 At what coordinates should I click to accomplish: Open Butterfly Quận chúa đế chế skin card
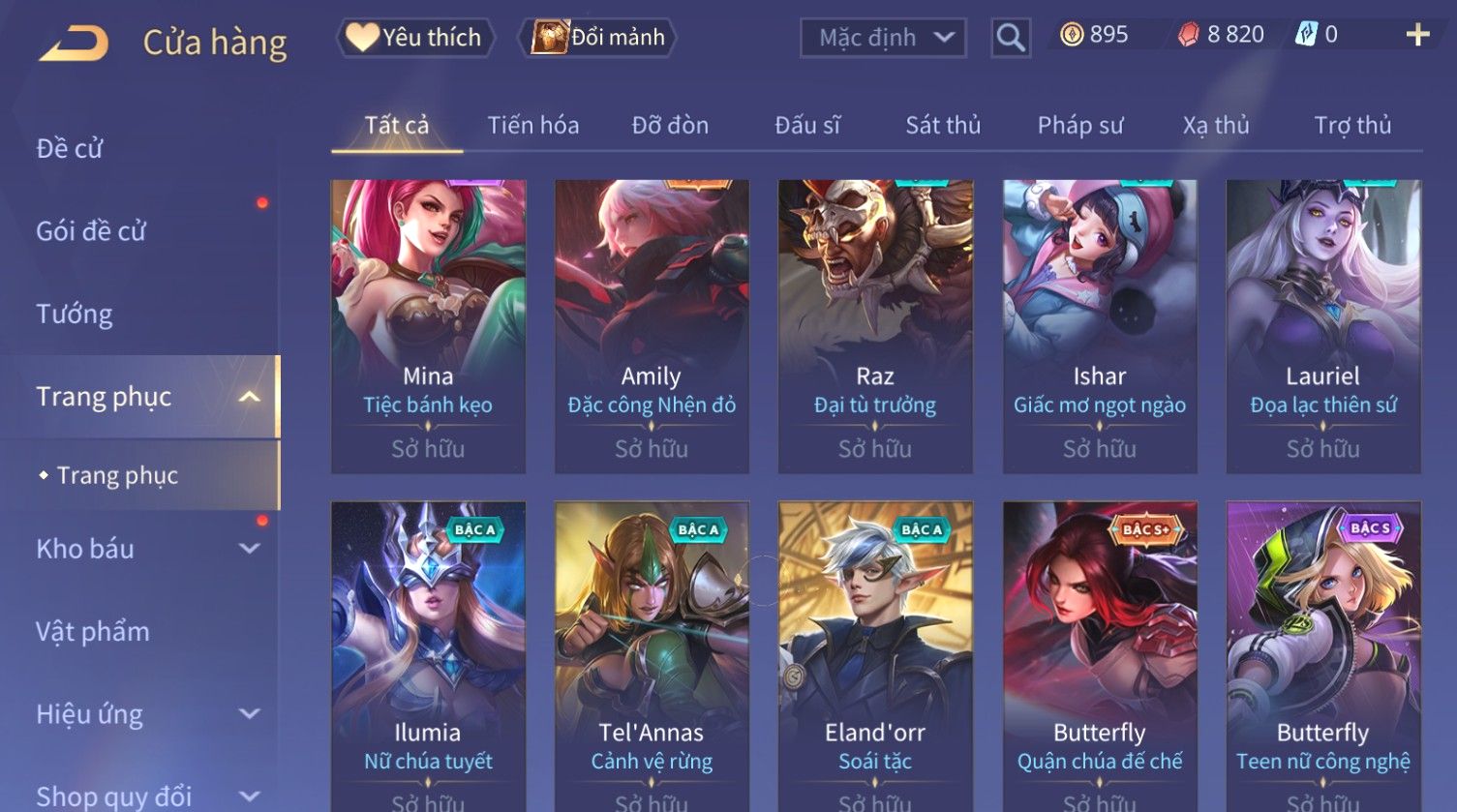point(1100,656)
